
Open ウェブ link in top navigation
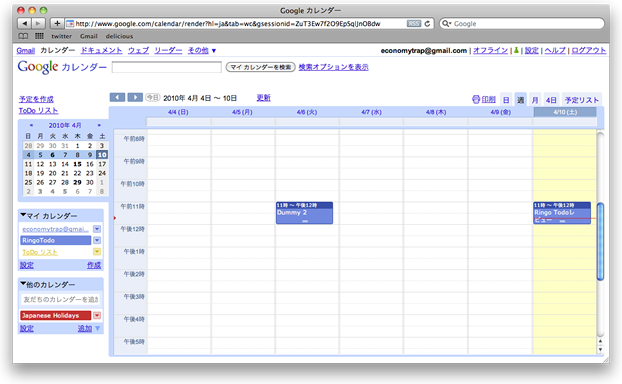tap(138, 50)
